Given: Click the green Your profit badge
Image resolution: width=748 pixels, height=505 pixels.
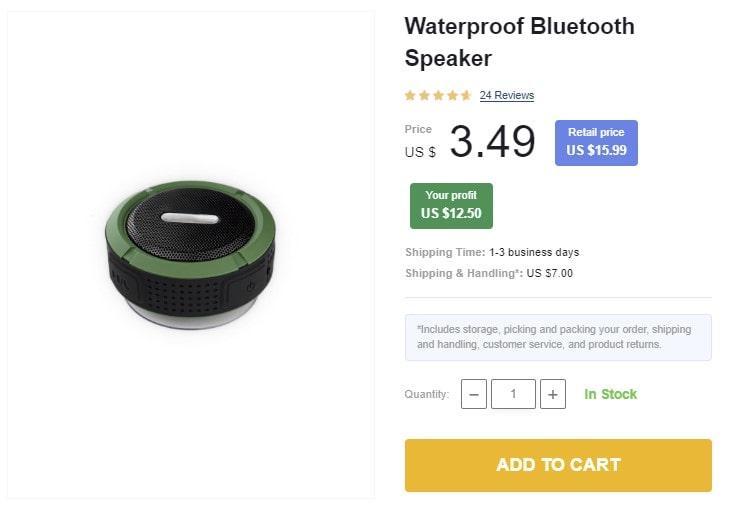Looking at the screenshot, I should 451,205.
